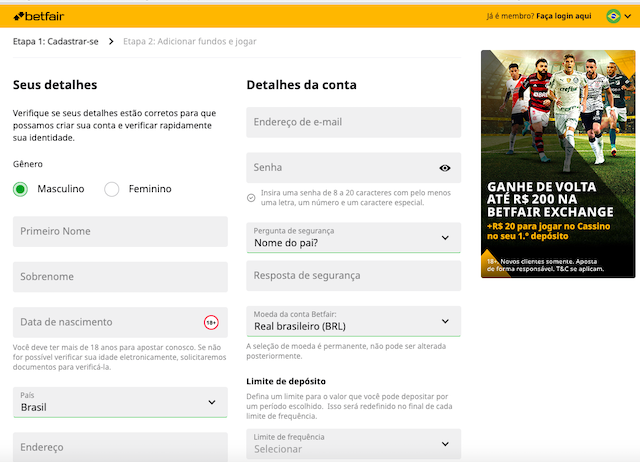The image size is (640, 462).
Task: Select 'Etapa 1: Cadastrar-se' step
Action: click(56, 42)
